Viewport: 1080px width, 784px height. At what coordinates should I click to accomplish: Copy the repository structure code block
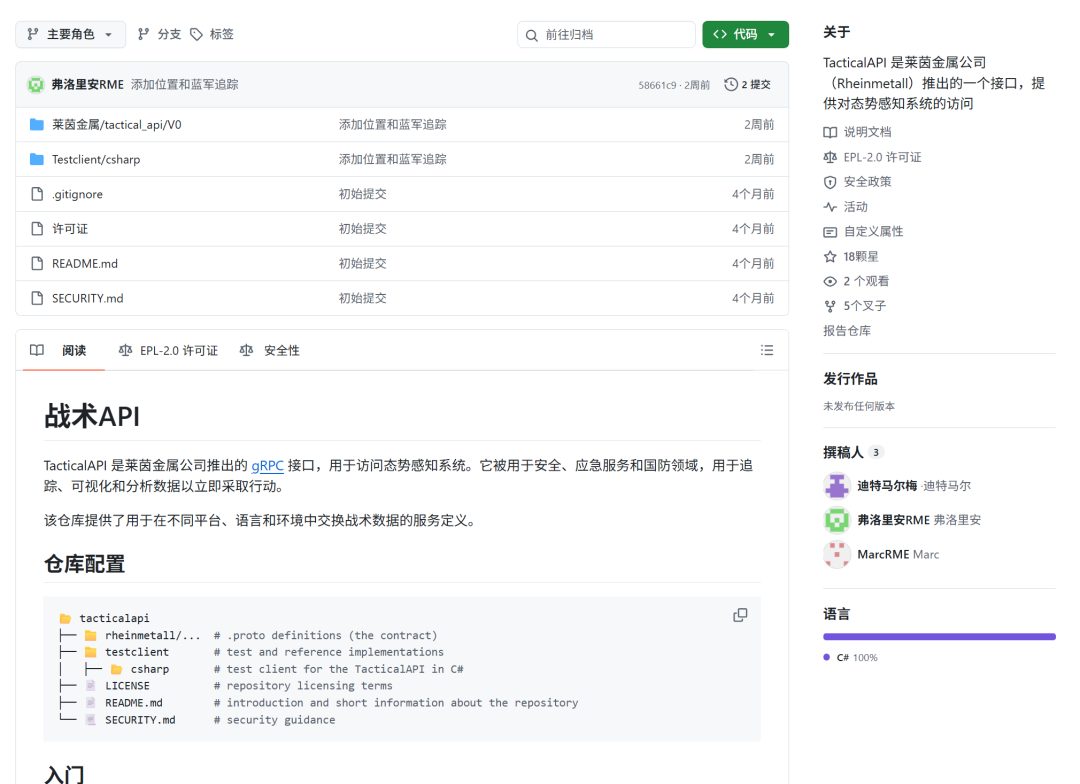pyautogui.click(x=740, y=615)
